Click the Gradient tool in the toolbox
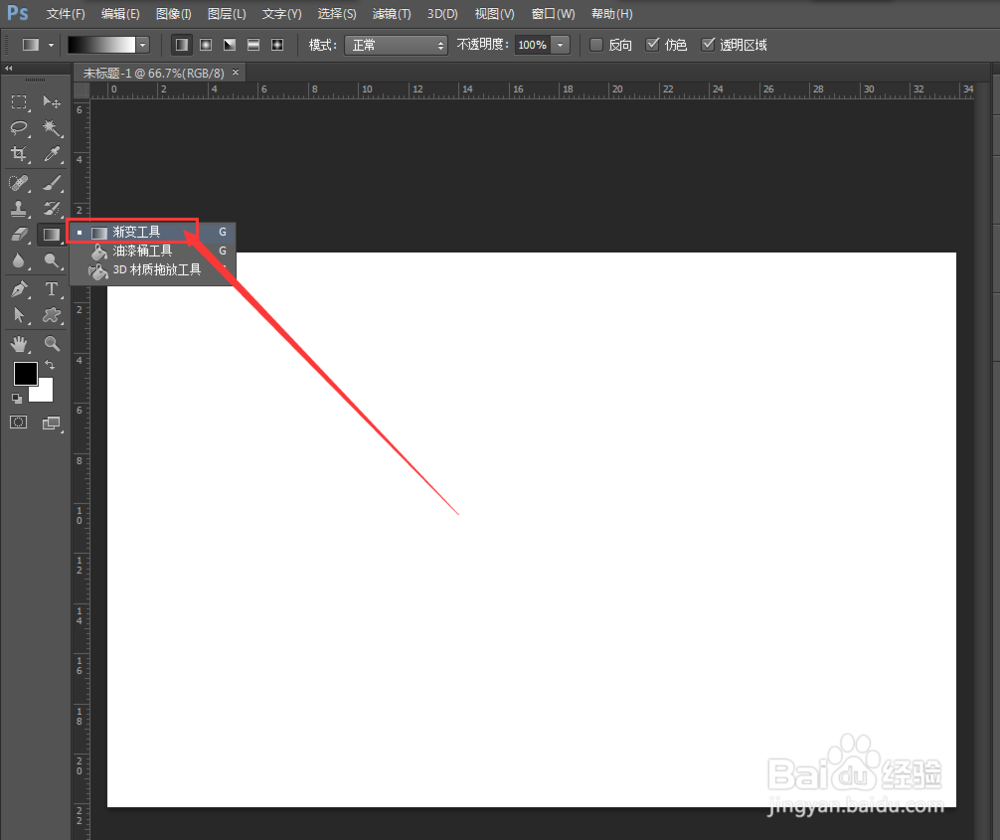The height and width of the screenshot is (840, 1000). (52, 235)
